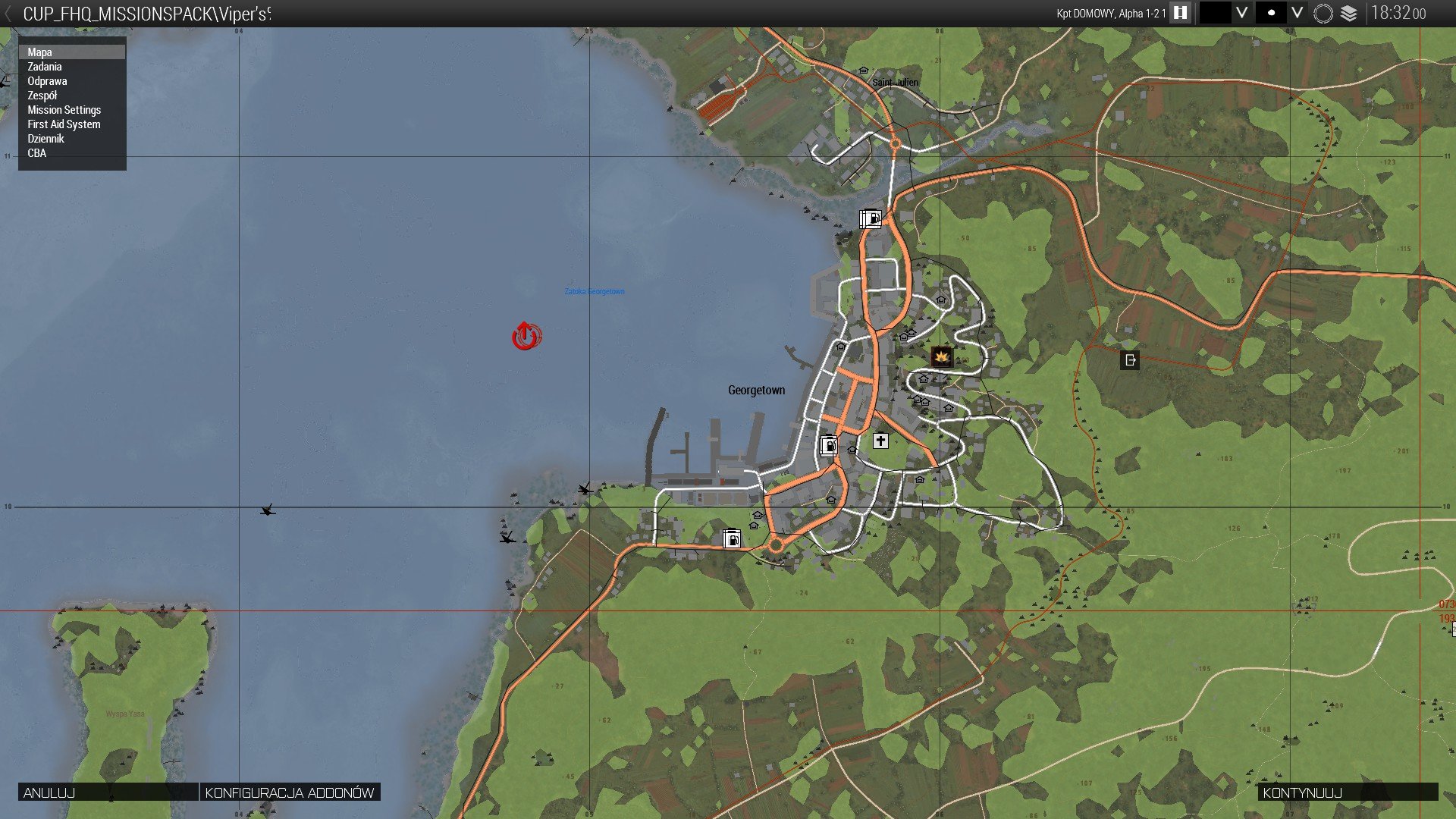Viewport: 1456px width, 819px height.
Task: Click the hospital cross icon in Georgetown
Action: pyautogui.click(x=880, y=441)
